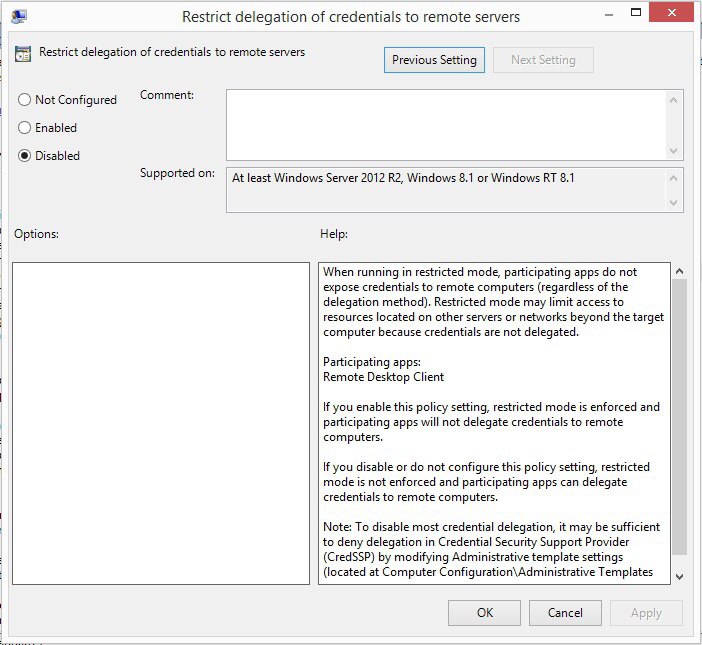The width and height of the screenshot is (702, 645).
Task: Click the Supported on scroll up arrow
Action: pos(673,179)
